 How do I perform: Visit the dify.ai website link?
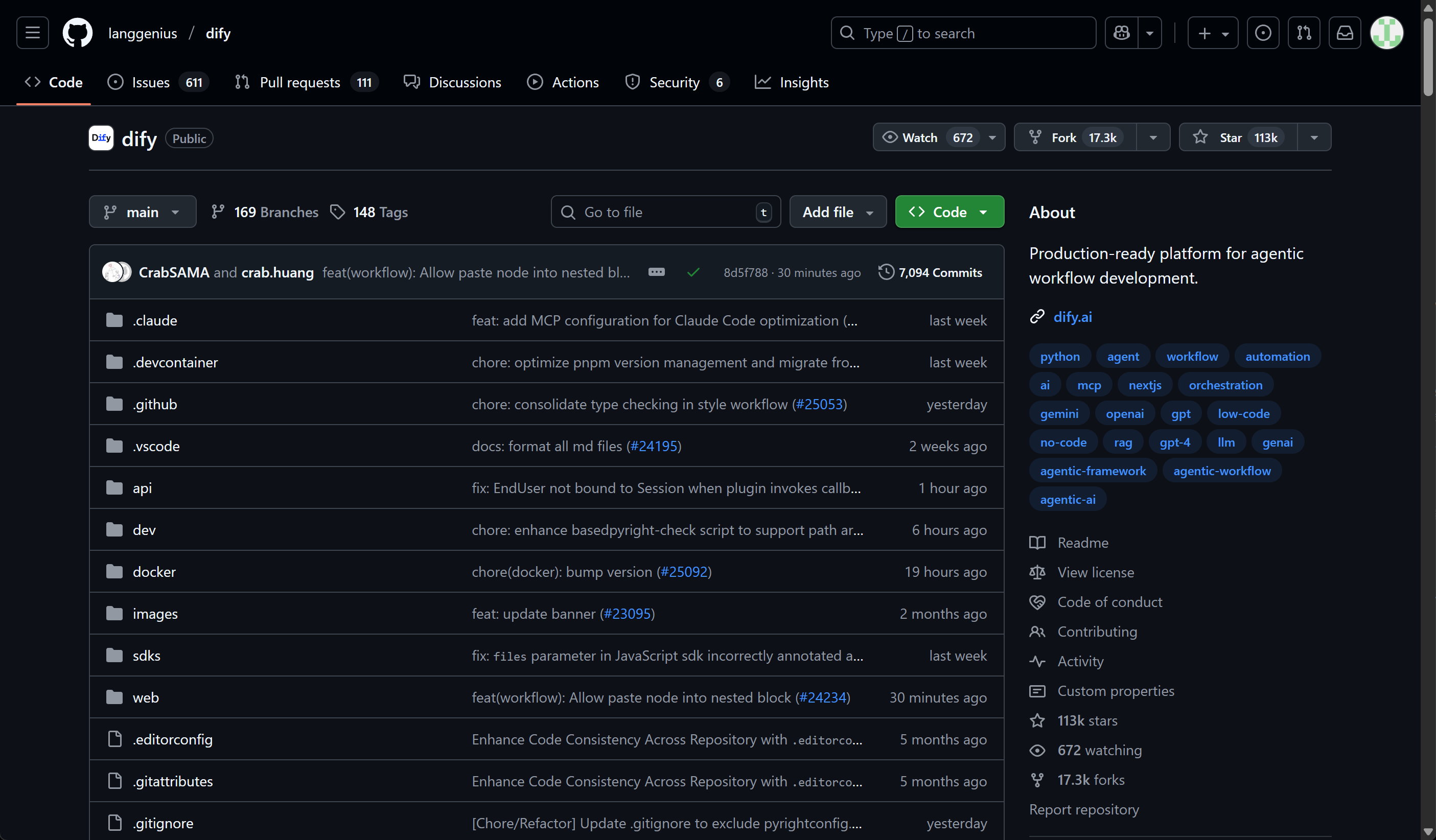(x=1073, y=317)
